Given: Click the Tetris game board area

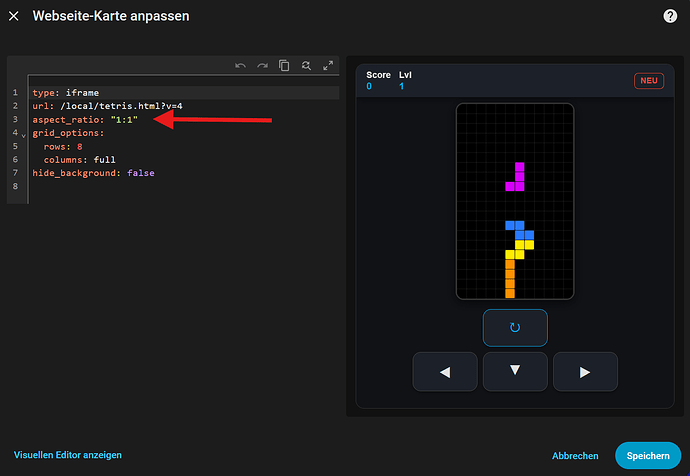Looking at the screenshot, I should click(x=515, y=200).
